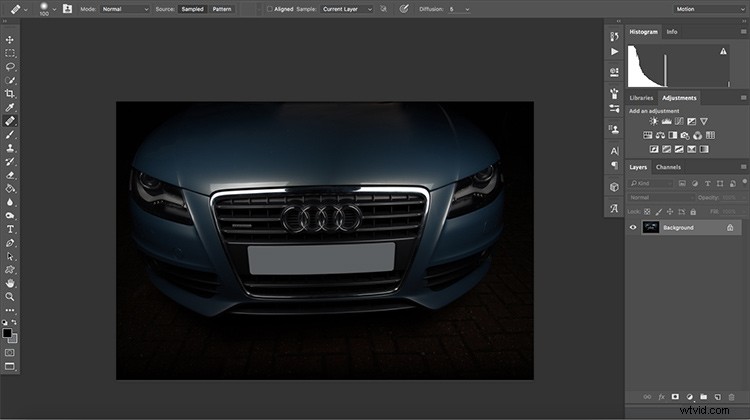Image resolution: width=750 pixels, height=420 pixels.
Task: Open the Sample dropdown showing Current Layer
Action: pyautogui.click(x=346, y=9)
